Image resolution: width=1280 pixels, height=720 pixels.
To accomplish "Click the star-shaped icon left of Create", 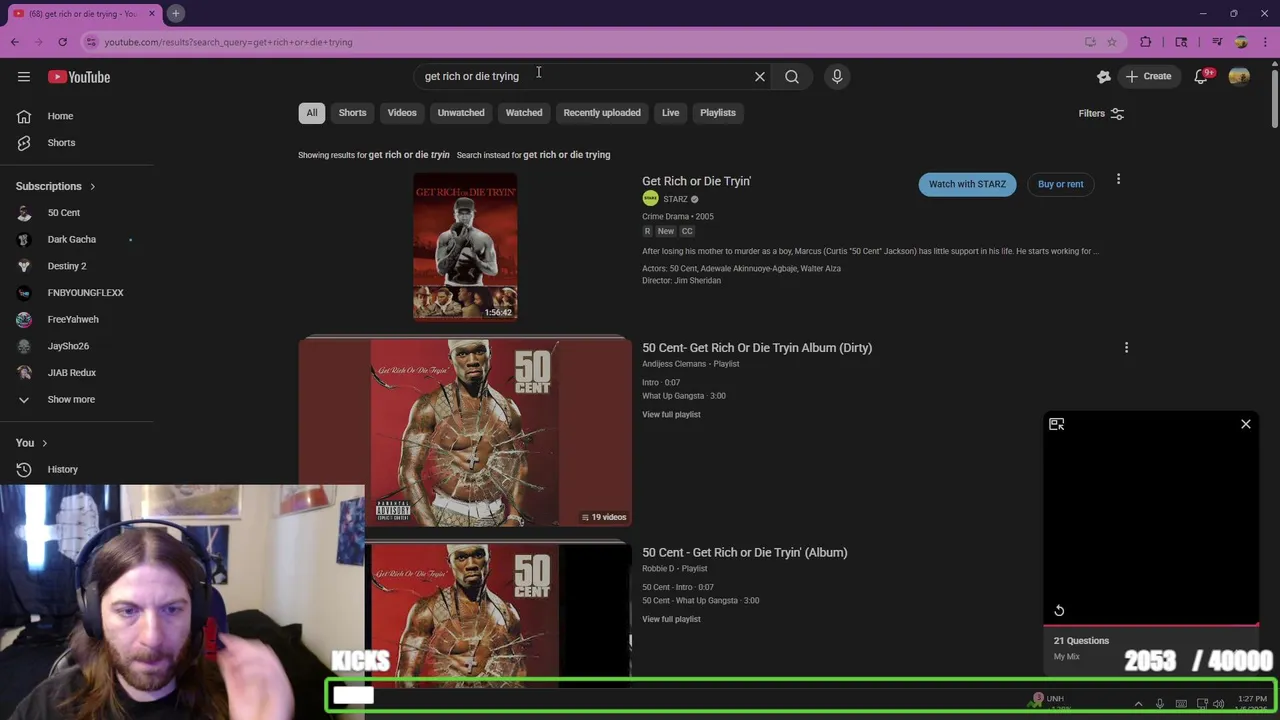I will (1104, 77).
